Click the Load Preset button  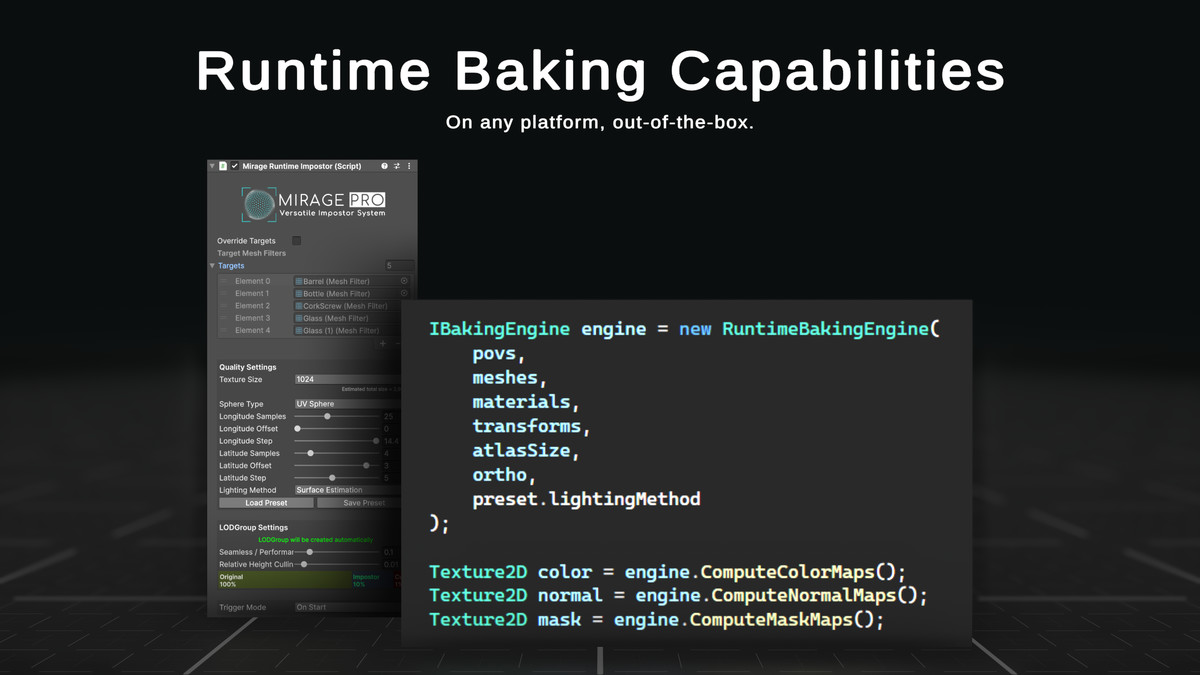[266, 502]
